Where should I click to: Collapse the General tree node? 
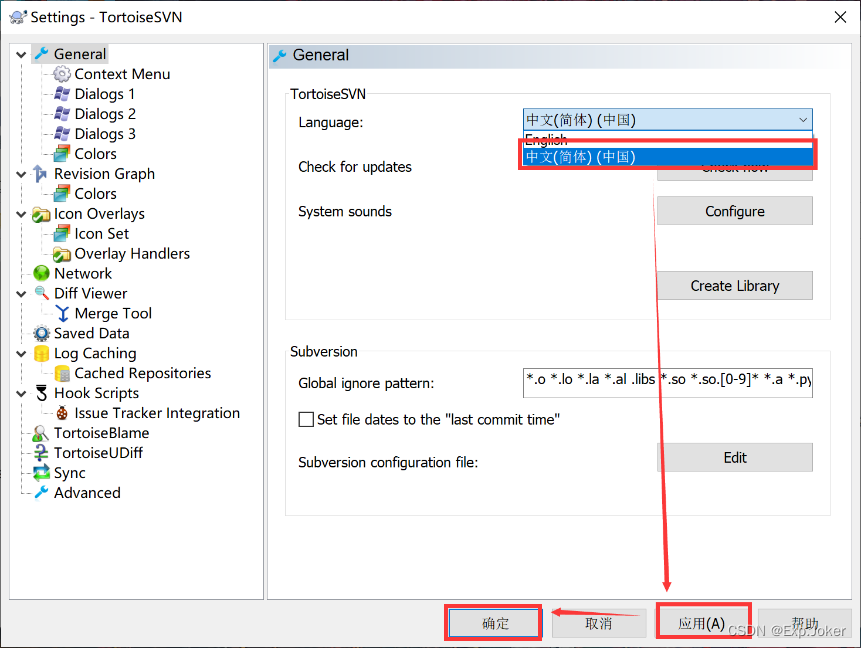click(x=22, y=54)
